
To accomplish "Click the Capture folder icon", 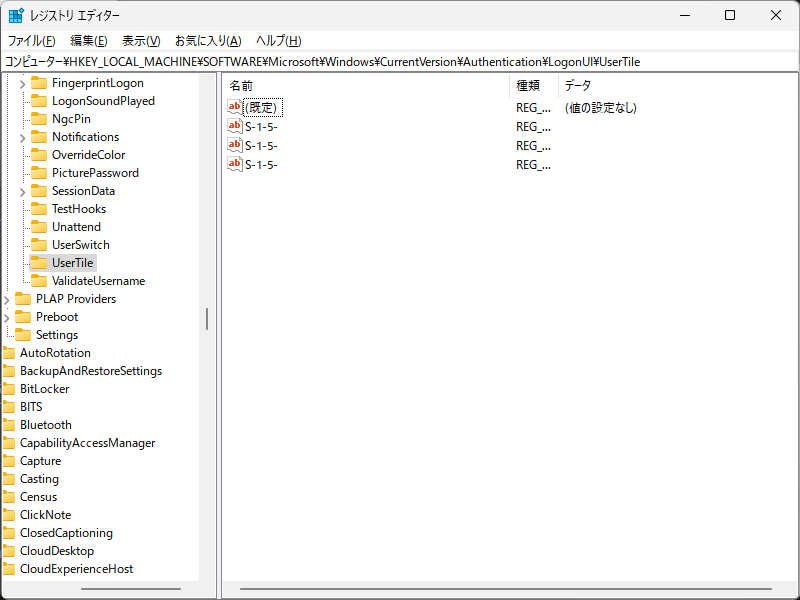I will pos(9,461).
